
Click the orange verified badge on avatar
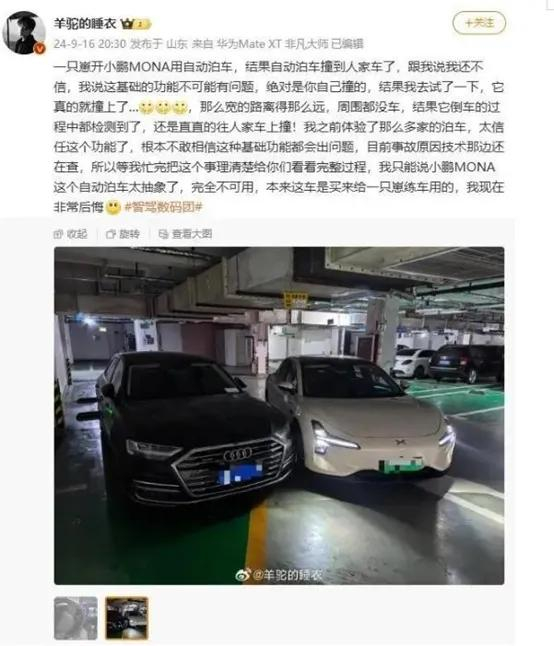pyautogui.click(x=40, y=49)
